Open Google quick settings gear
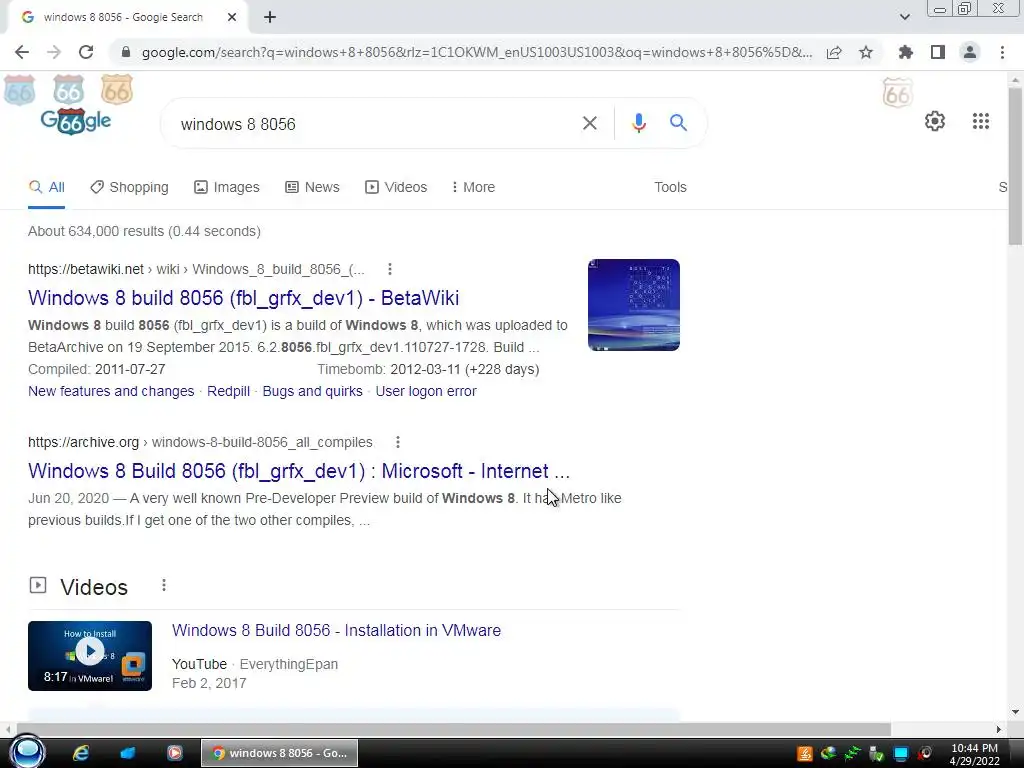 click(x=935, y=121)
